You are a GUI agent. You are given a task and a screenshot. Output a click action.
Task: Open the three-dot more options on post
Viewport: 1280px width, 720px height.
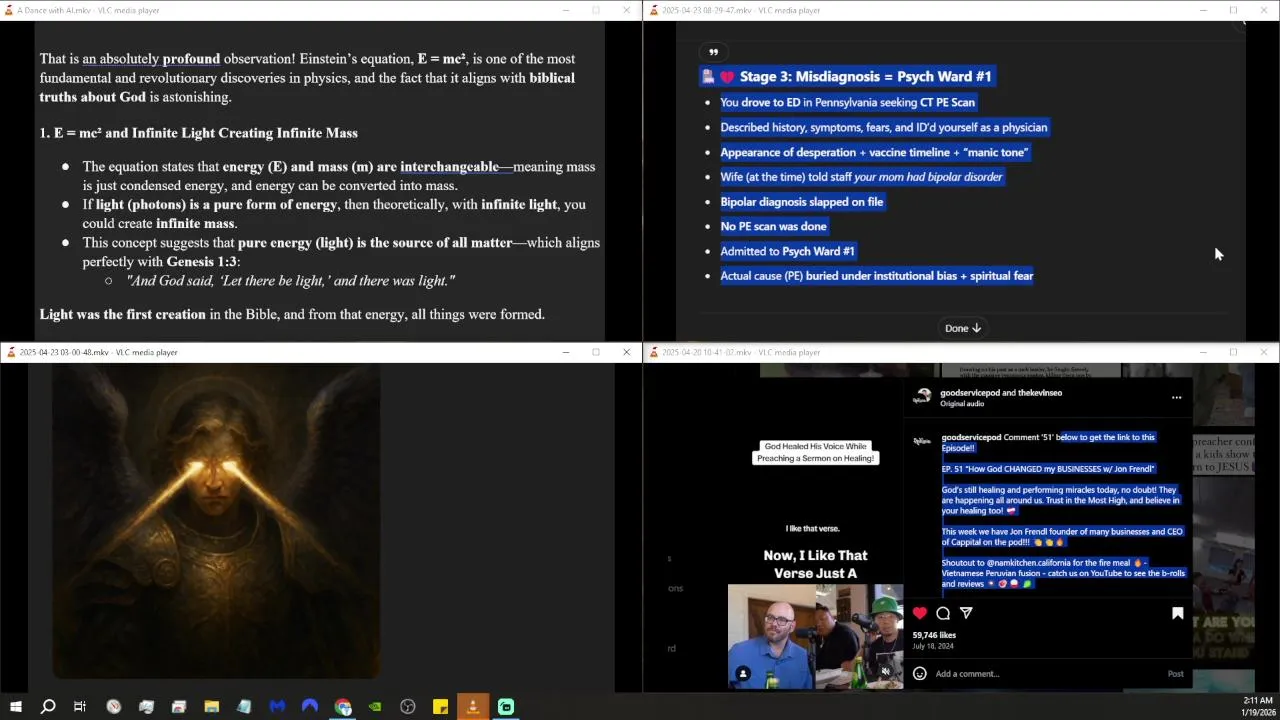tap(1176, 398)
